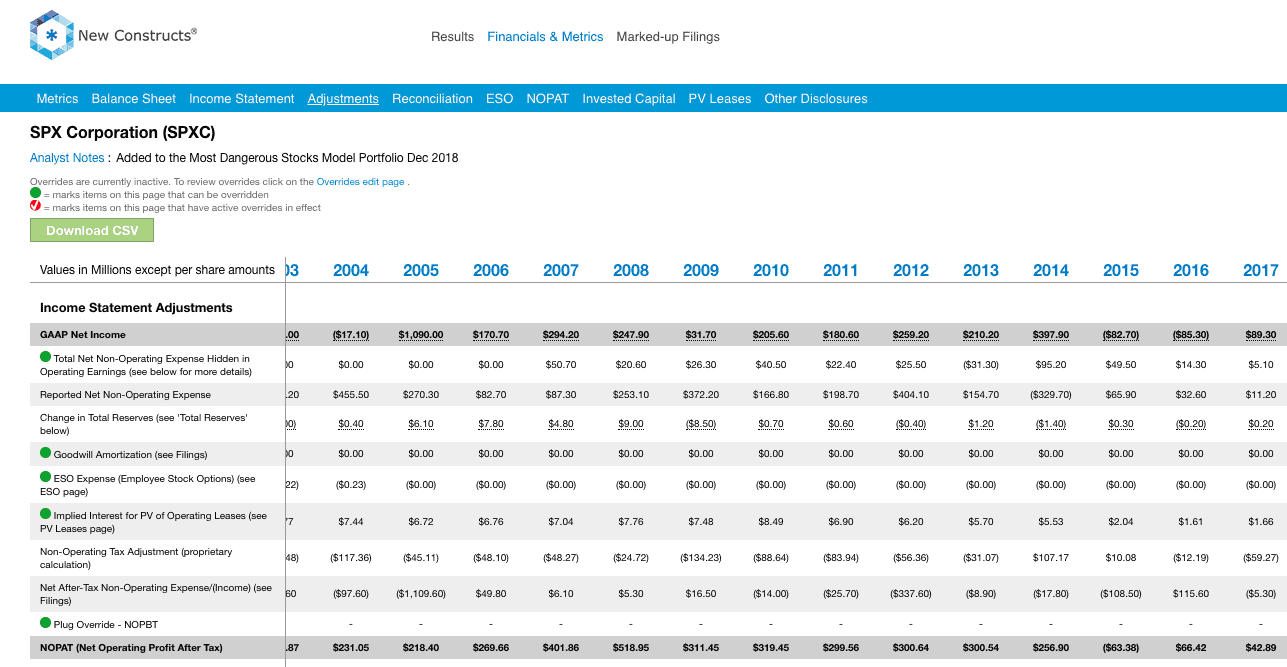Switch to the Invested Capital tab
1287x667 pixels.
coord(628,98)
